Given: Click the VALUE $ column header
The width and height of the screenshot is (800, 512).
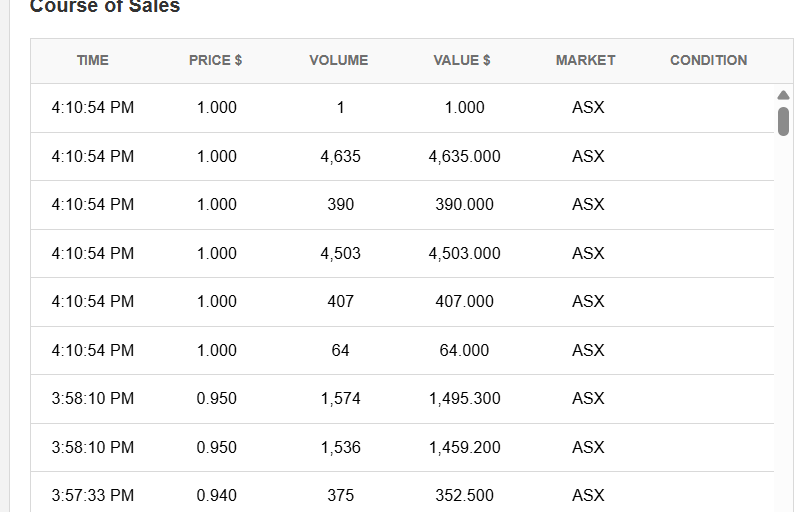Looking at the screenshot, I should tap(462, 60).
